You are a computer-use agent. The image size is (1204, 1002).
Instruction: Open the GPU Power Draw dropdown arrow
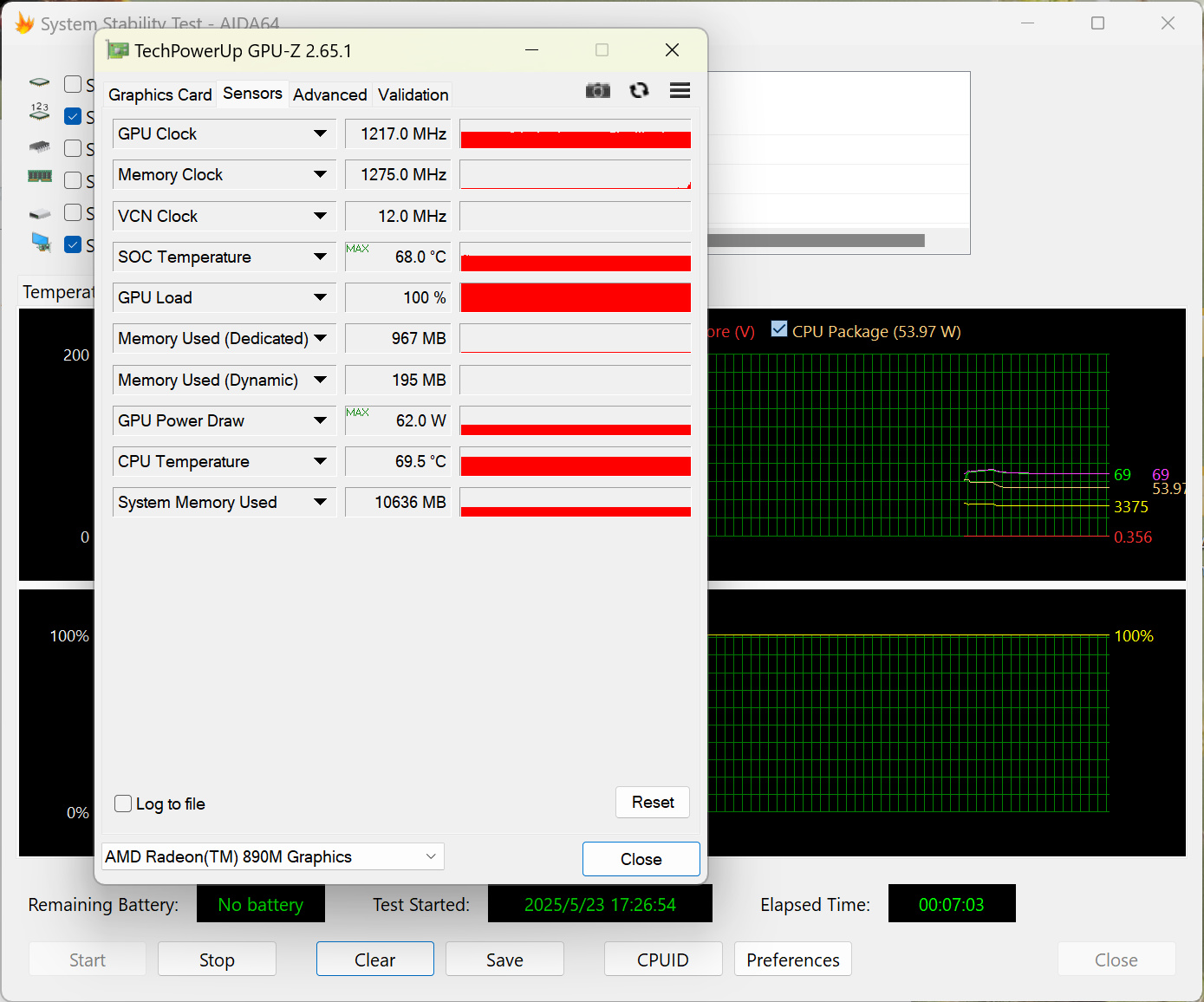(321, 420)
